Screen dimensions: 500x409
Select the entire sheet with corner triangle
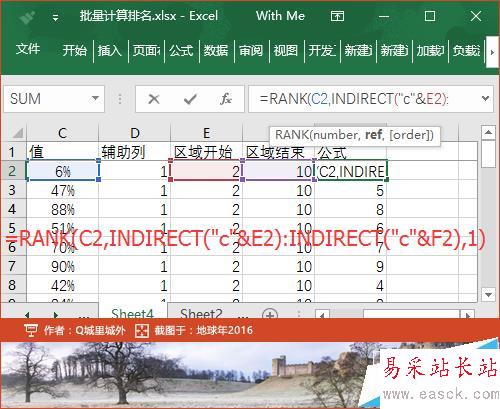click(x=18, y=133)
